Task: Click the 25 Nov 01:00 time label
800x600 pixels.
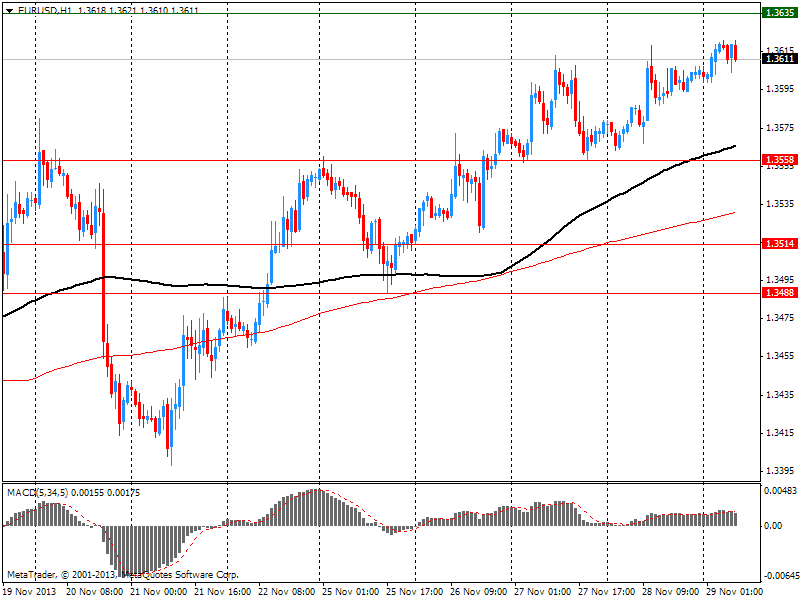Action: pos(350,592)
